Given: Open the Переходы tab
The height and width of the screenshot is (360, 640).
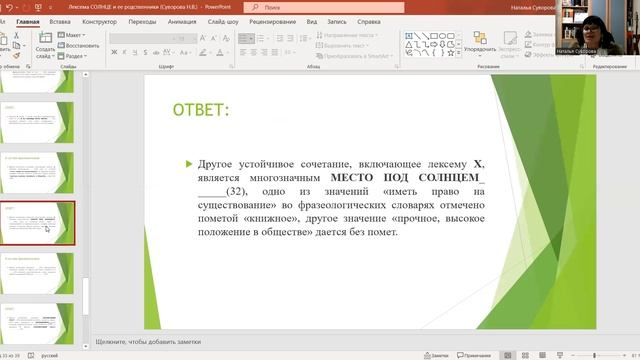Looking at the screenshot, I should click(x=142, y=22).
